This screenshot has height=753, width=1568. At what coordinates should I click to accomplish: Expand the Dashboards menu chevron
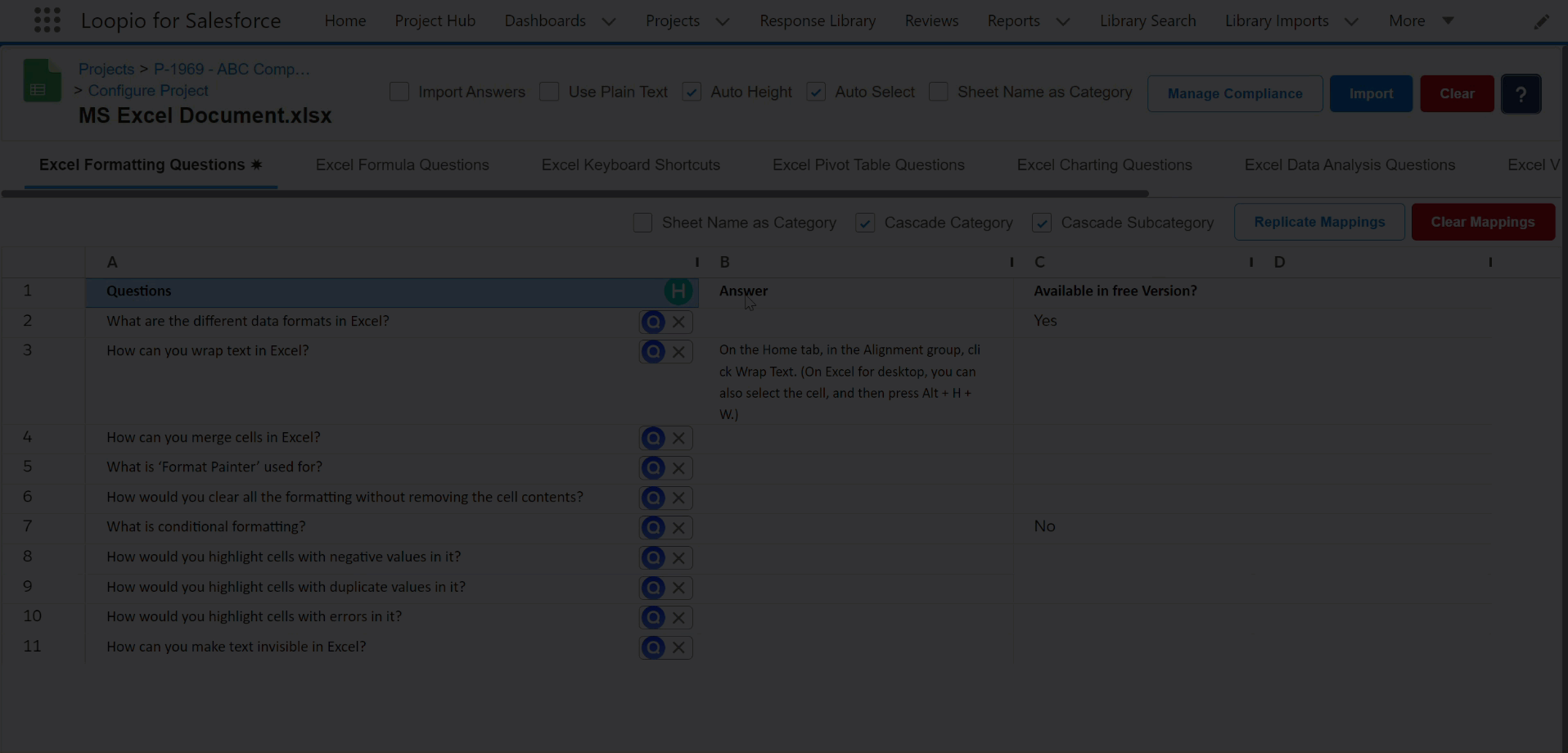(609, 21)
